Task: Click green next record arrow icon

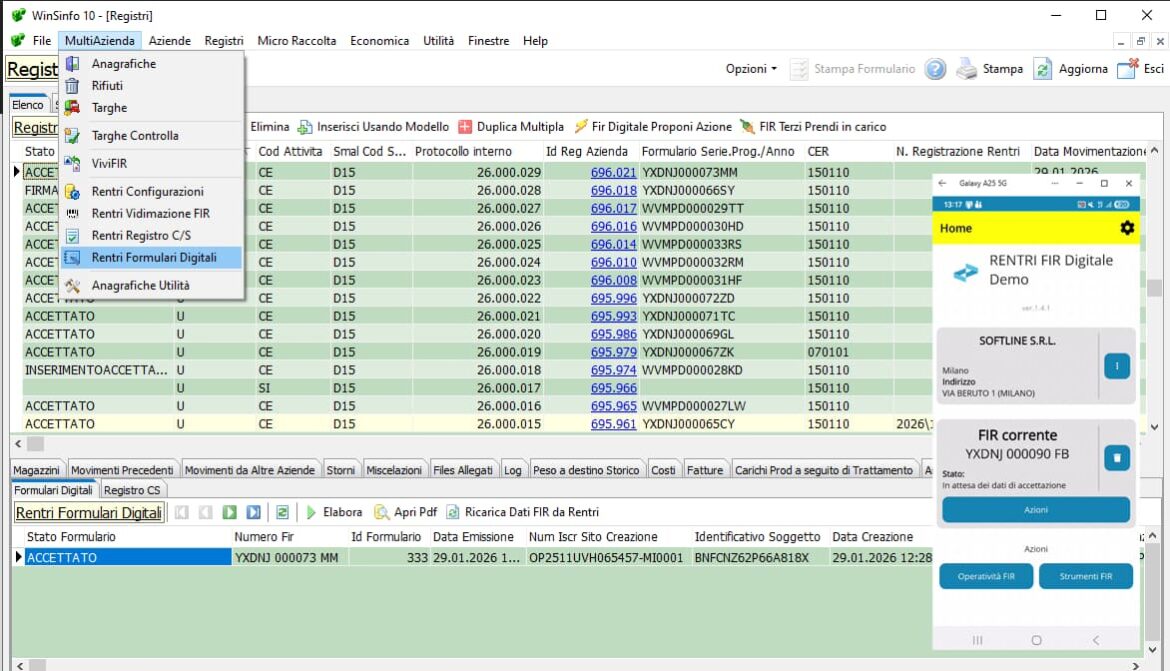Action: tap(230, 512)
